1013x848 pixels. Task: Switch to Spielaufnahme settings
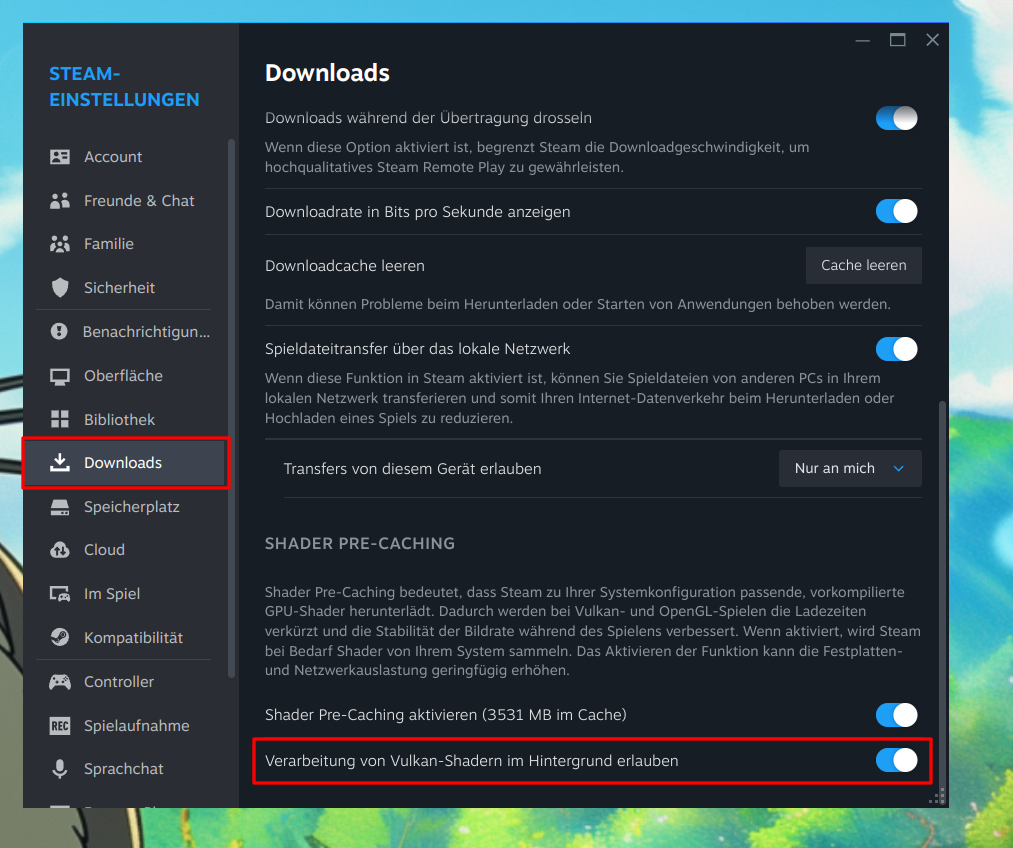point(124,726)
